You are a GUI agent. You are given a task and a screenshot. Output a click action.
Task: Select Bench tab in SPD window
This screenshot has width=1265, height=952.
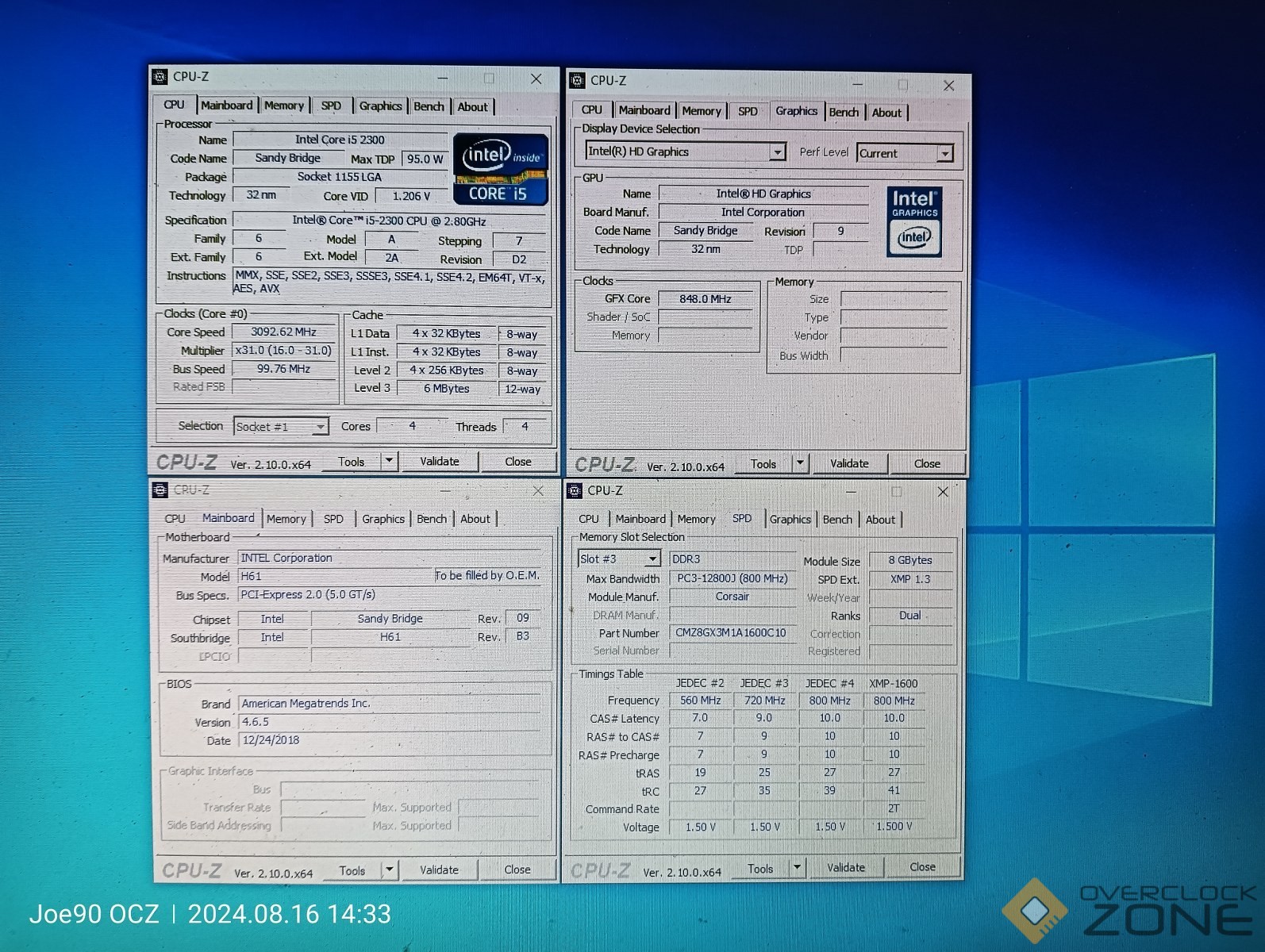(837, 520)
